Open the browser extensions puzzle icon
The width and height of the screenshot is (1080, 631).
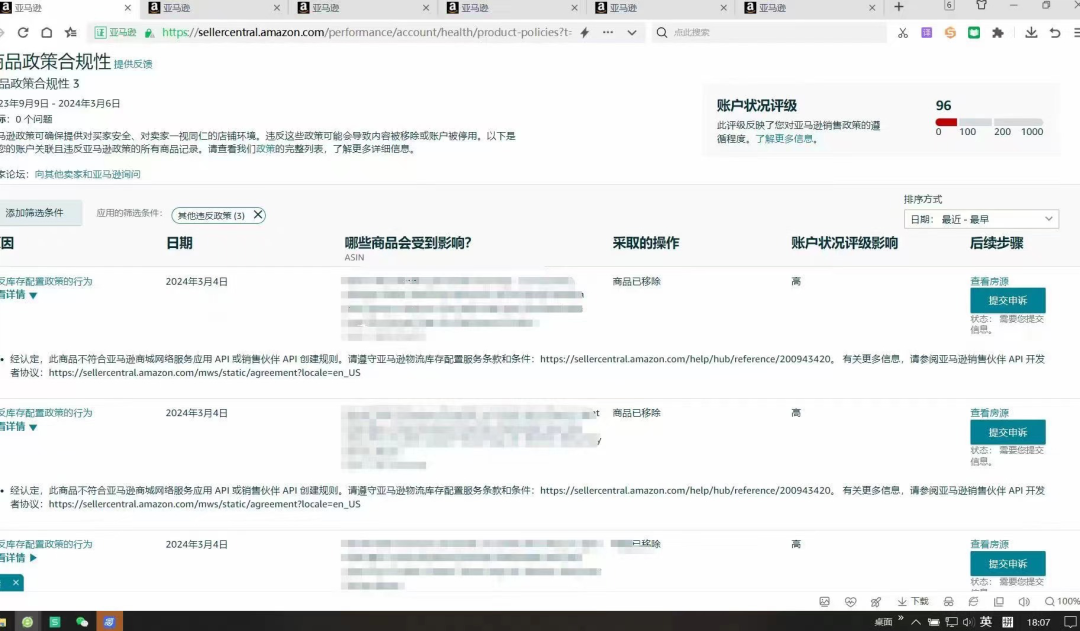click(997, 31)
